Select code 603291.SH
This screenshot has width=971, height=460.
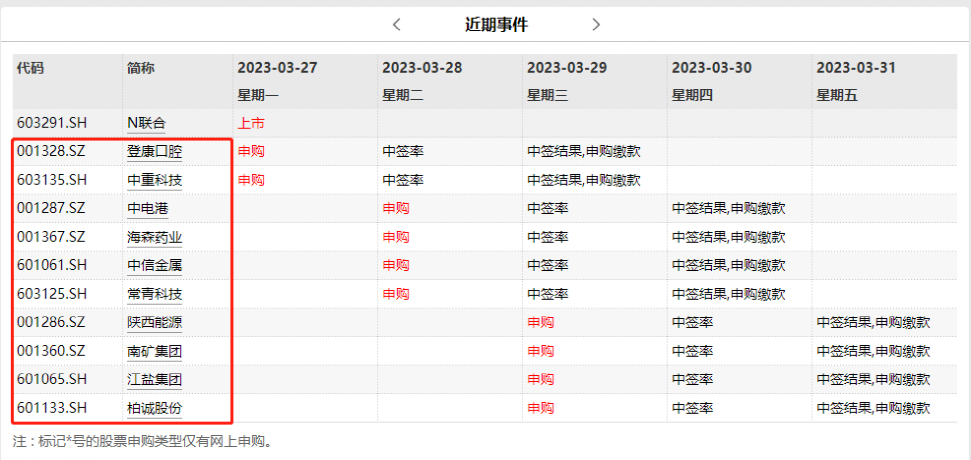[x=51, y=123]
